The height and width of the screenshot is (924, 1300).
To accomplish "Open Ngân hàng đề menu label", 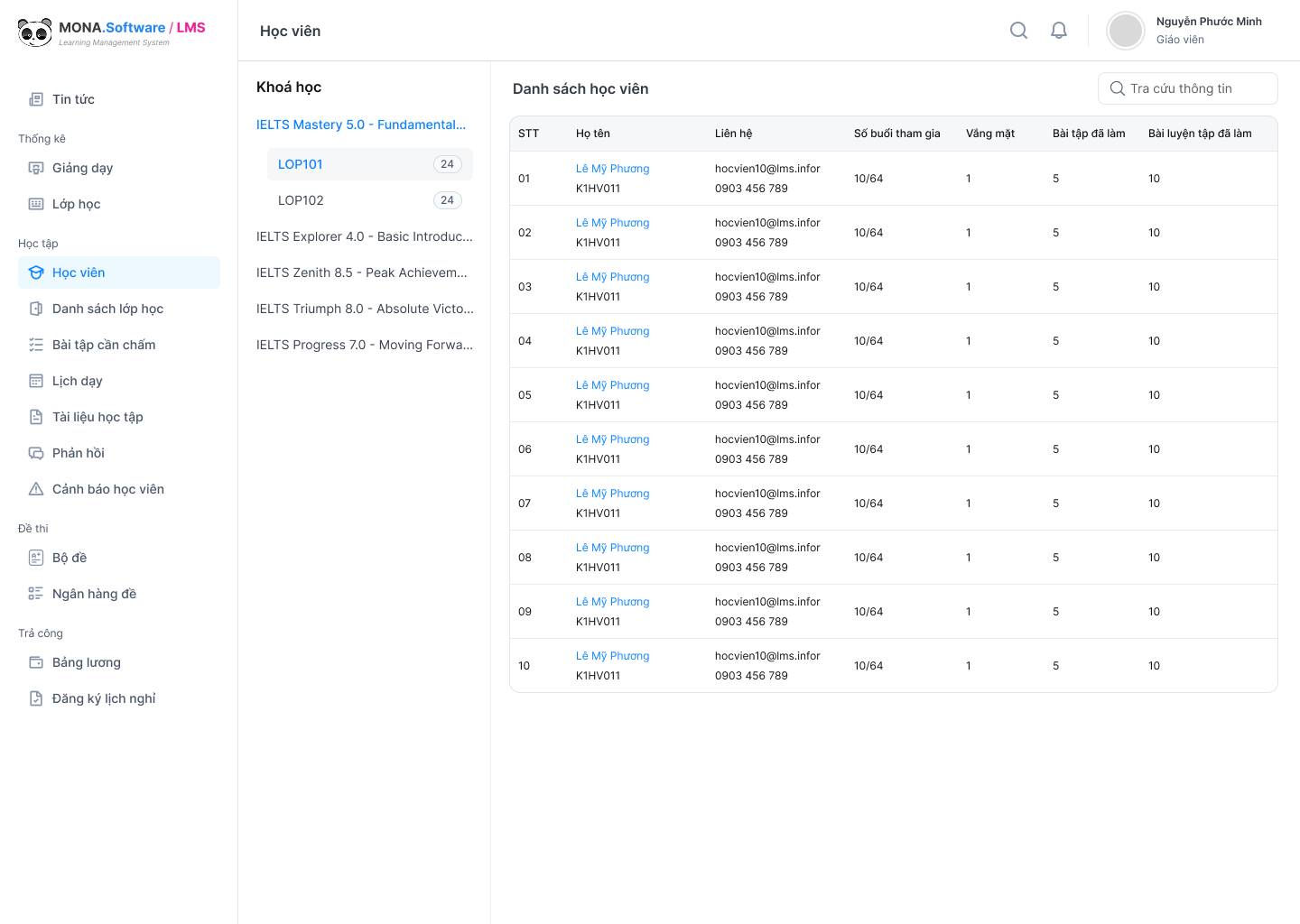I will pyautogui.click(x=95, y=594).
